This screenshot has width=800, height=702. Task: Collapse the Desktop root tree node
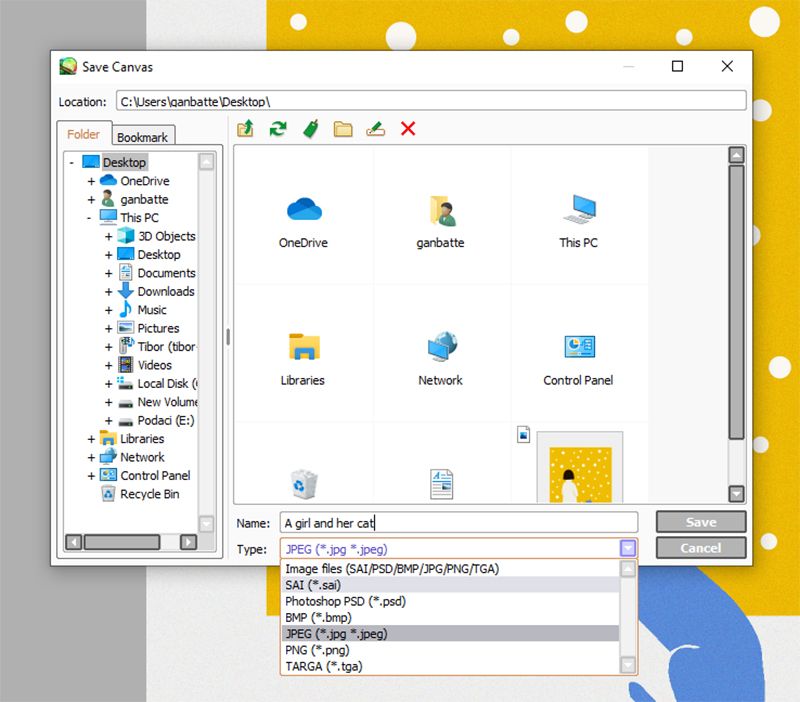coord(71,163)
